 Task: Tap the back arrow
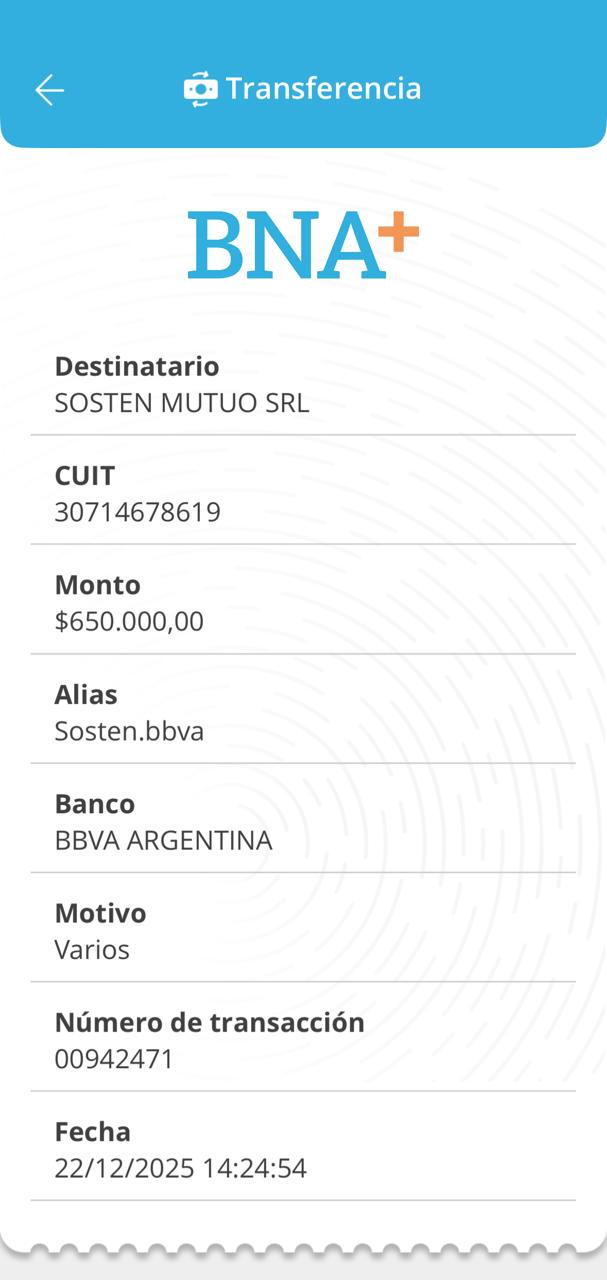49,90
